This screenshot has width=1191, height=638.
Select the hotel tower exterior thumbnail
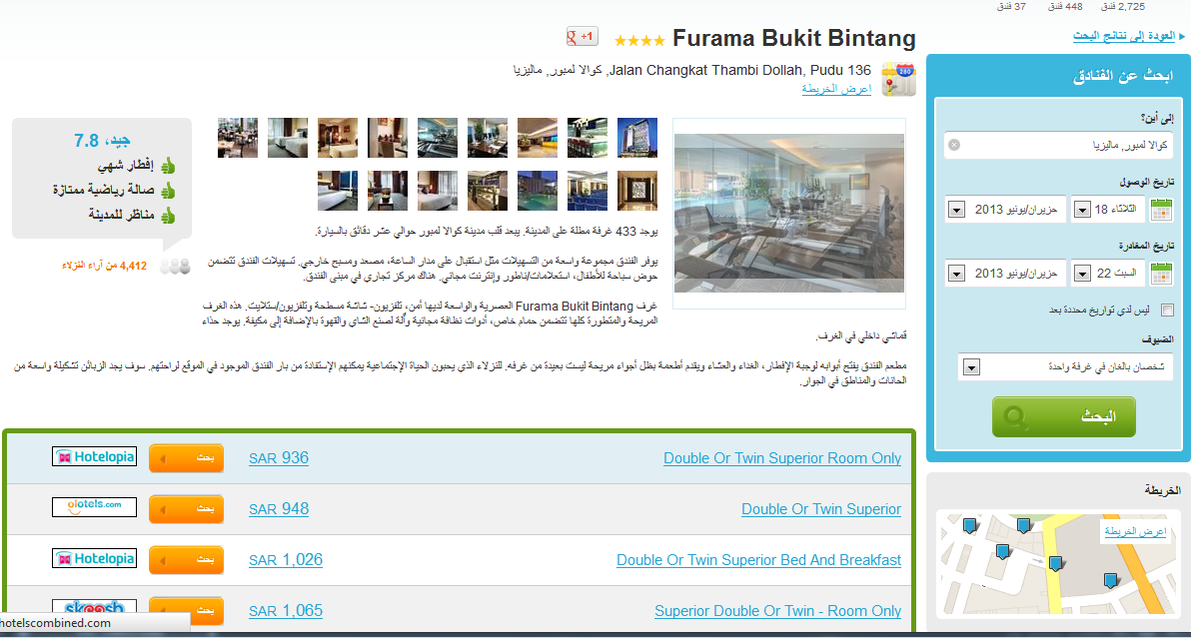[637, 137]
